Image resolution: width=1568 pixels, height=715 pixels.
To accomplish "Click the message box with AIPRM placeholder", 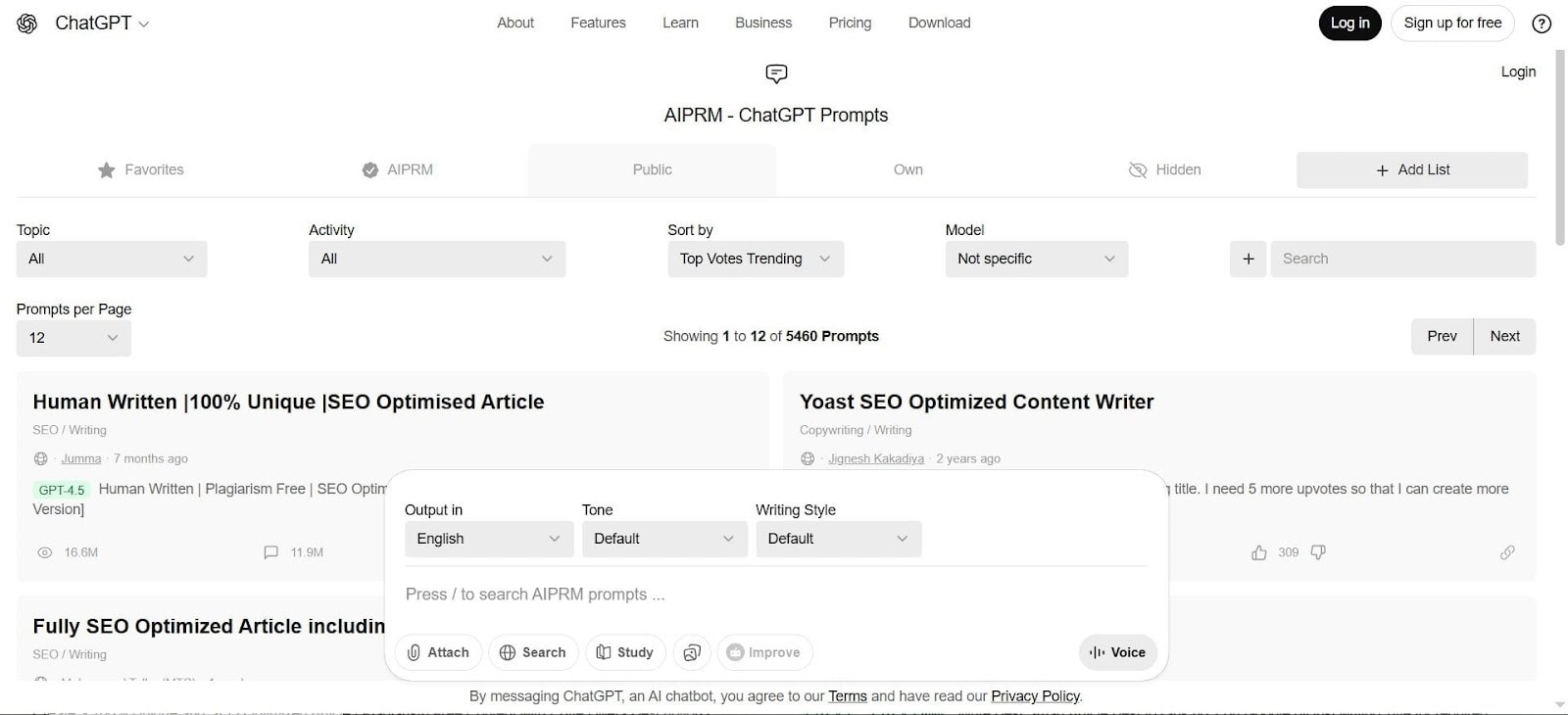I will tap(775, 595).
